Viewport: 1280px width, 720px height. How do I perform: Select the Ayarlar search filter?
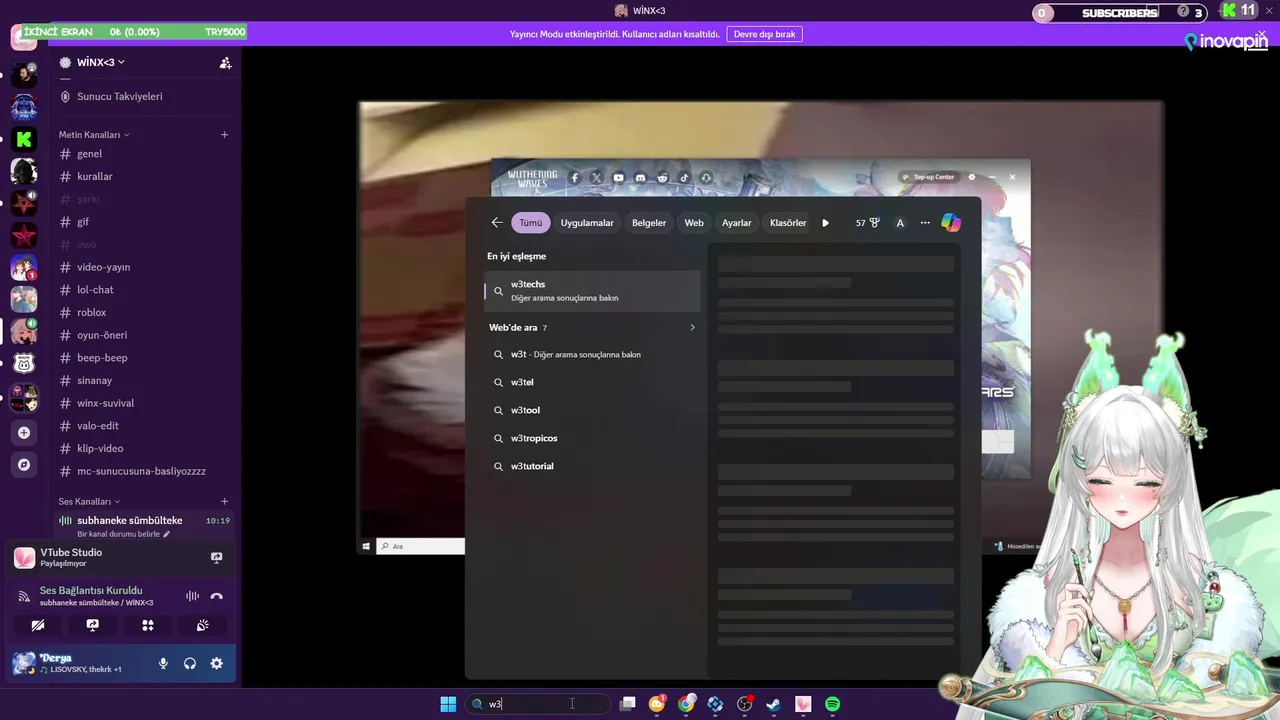click(x=737, y=223)
